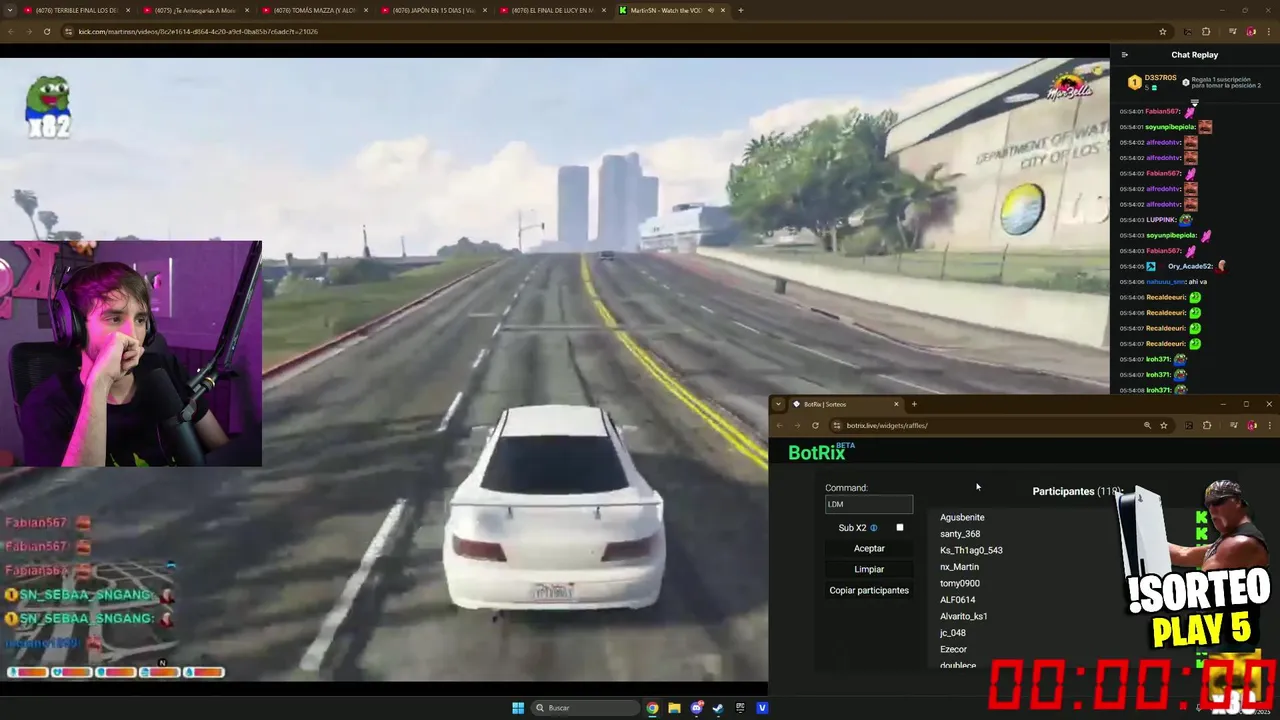Viewport: 1280px width, 720px height.
Task: Click the Chat Replay title
Action: 1194,55
